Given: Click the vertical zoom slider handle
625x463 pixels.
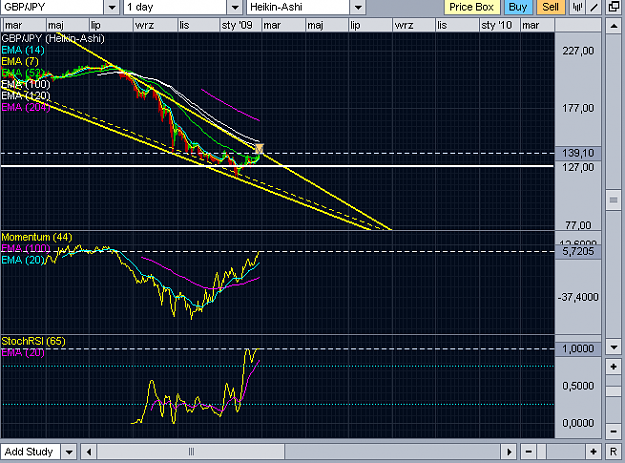Looking at the screenshot, I should [x=614, y=392].
